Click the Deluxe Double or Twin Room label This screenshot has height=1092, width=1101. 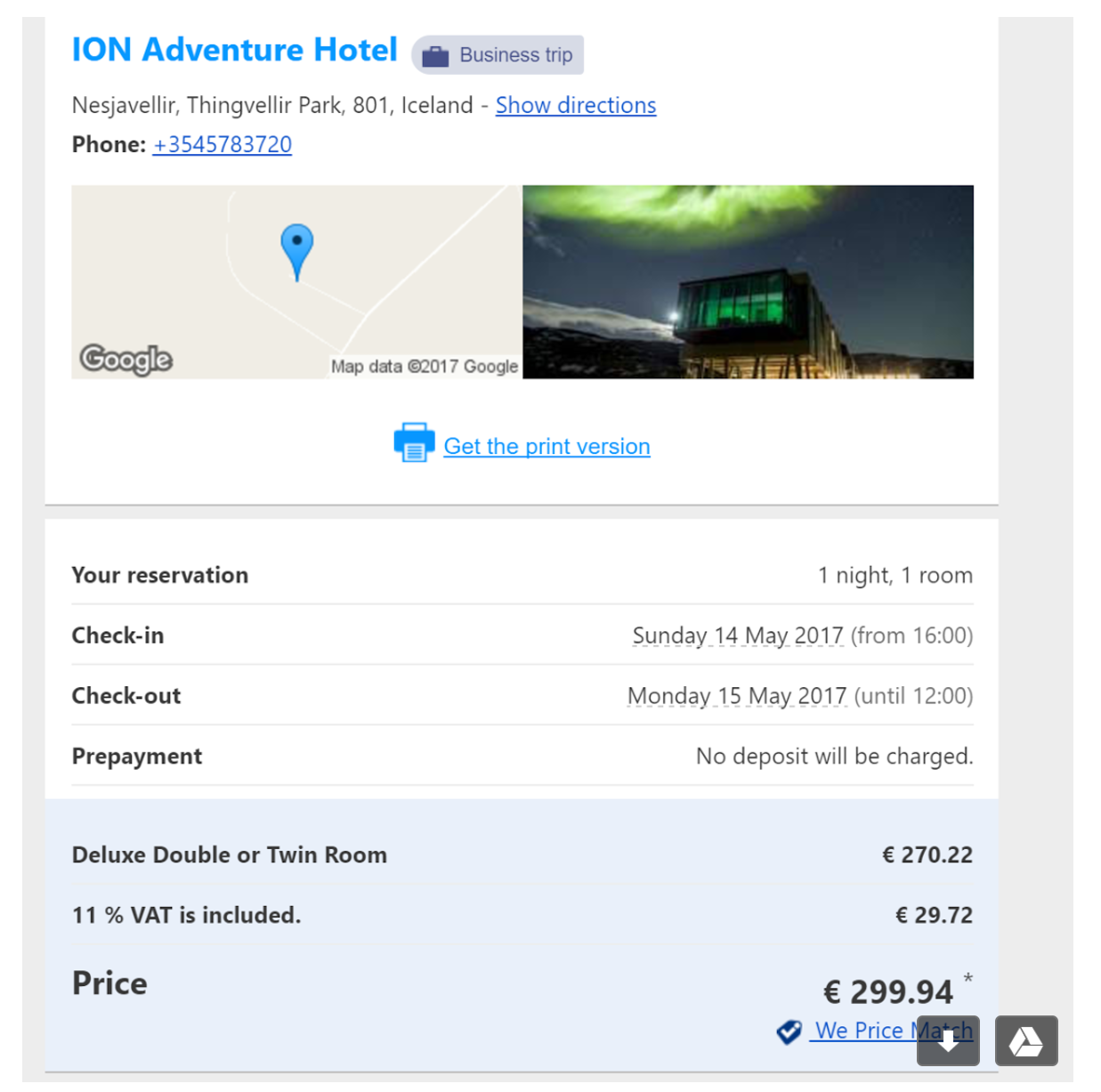(230, 855)
